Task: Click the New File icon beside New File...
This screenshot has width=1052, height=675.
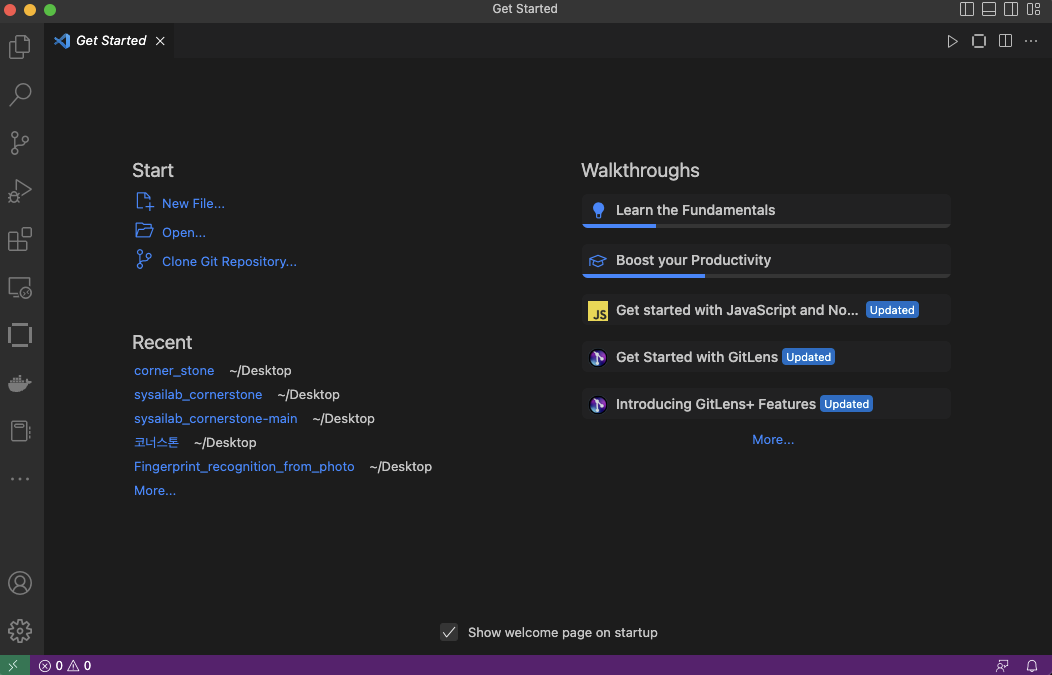Action: 144,201
